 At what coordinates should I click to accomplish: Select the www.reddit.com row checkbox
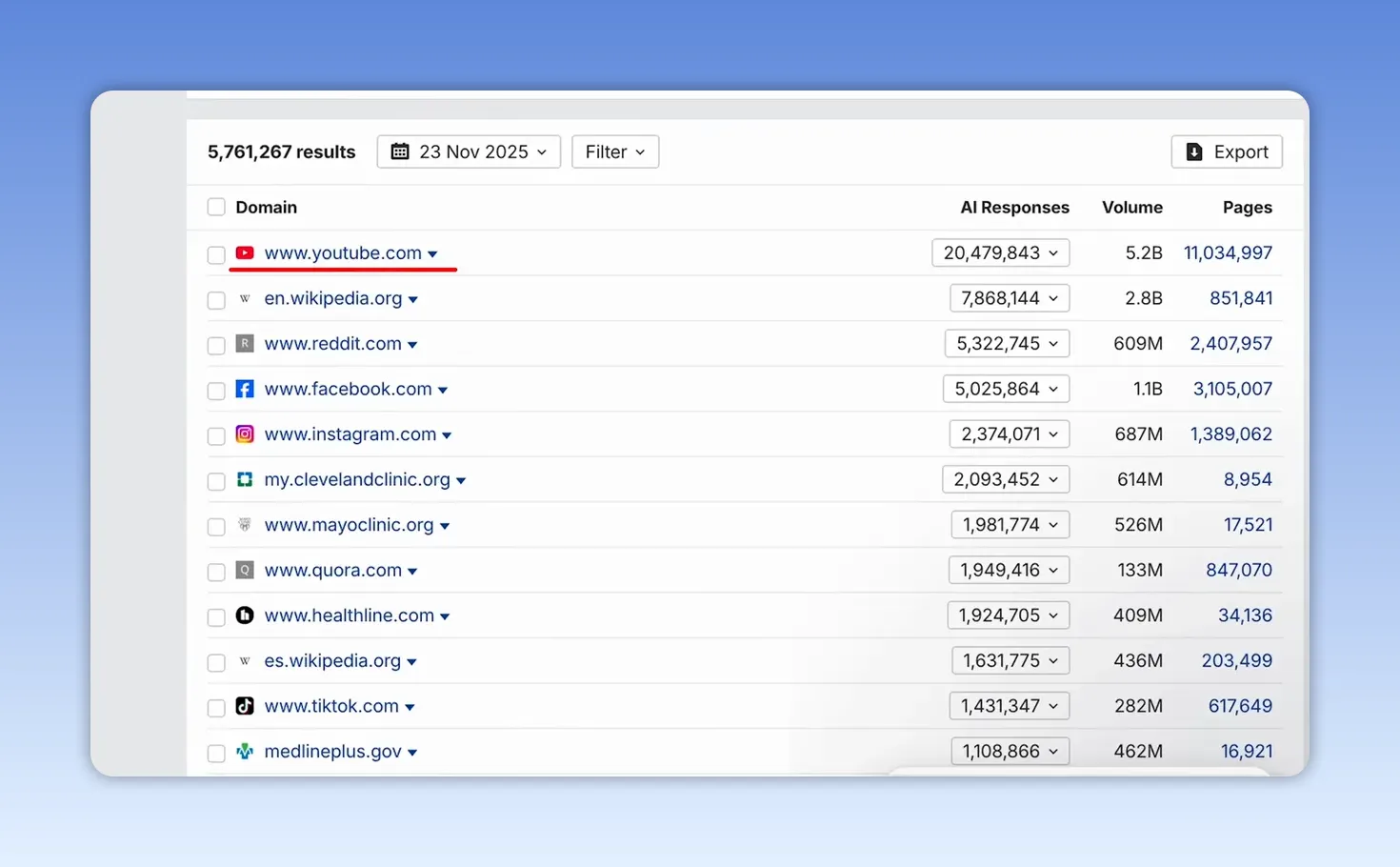click(216, 345)
